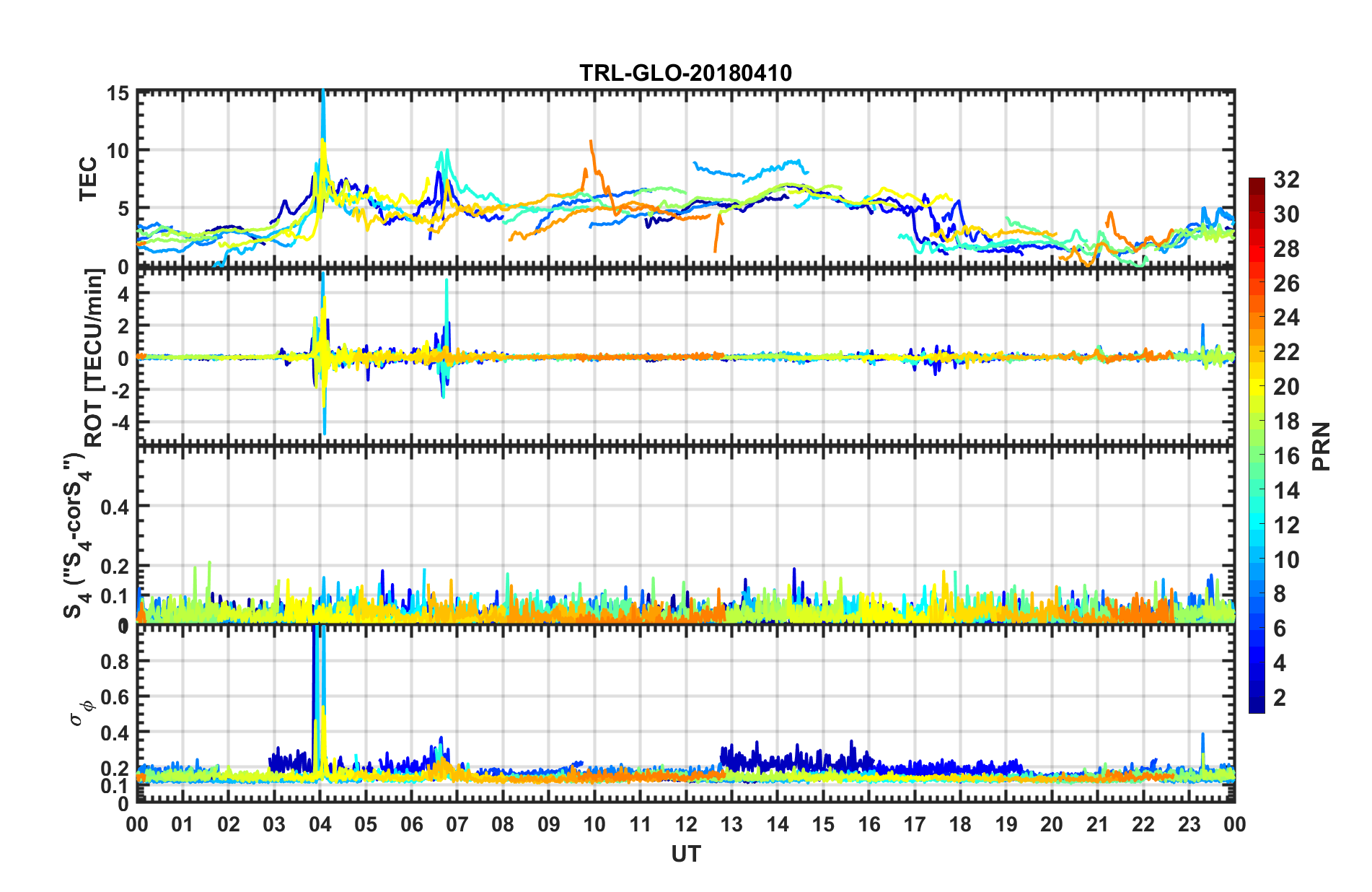Screen dimensions: 1372x892
Task: Select the TEC y-axis label
Action: 88,179
